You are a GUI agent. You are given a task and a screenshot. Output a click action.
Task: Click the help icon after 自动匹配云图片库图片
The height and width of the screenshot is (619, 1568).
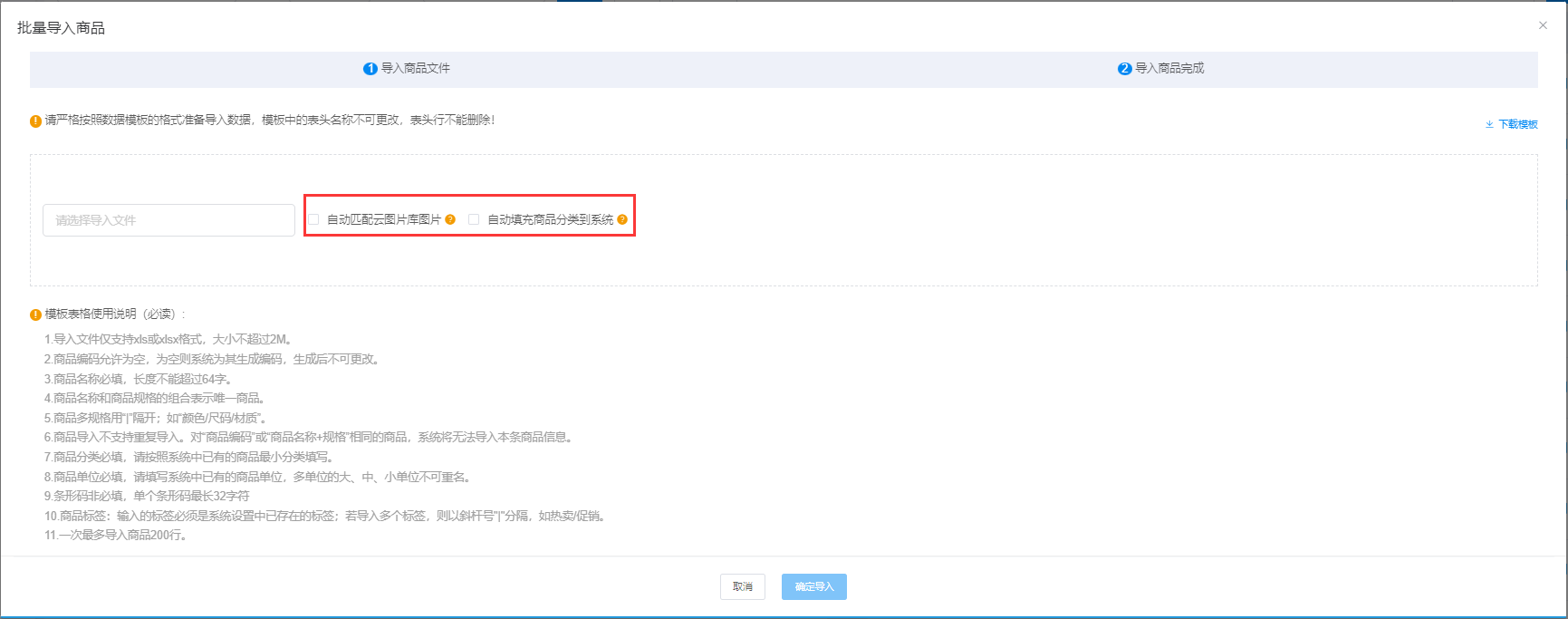click(x=450, y=219)
